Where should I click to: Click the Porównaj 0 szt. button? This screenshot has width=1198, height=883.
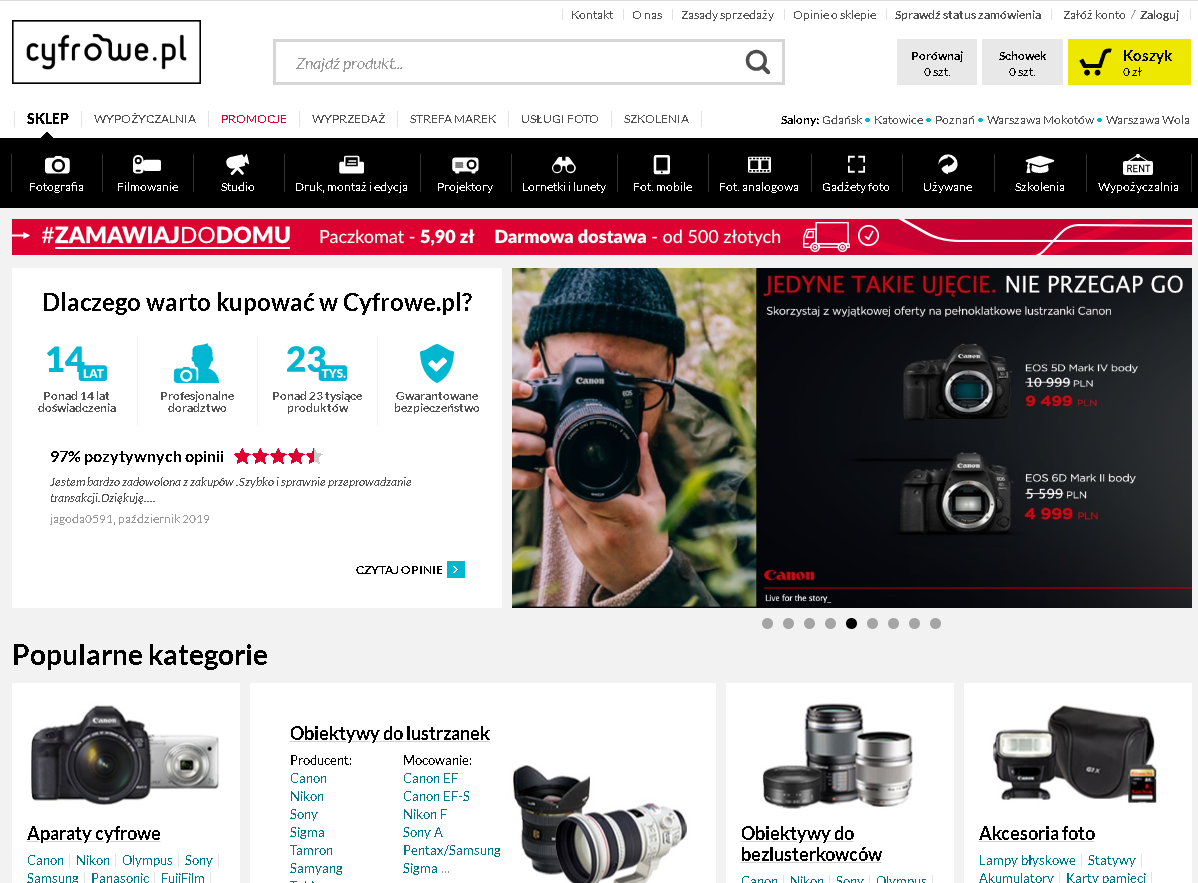pyautogui.click(x=937, y=62)
